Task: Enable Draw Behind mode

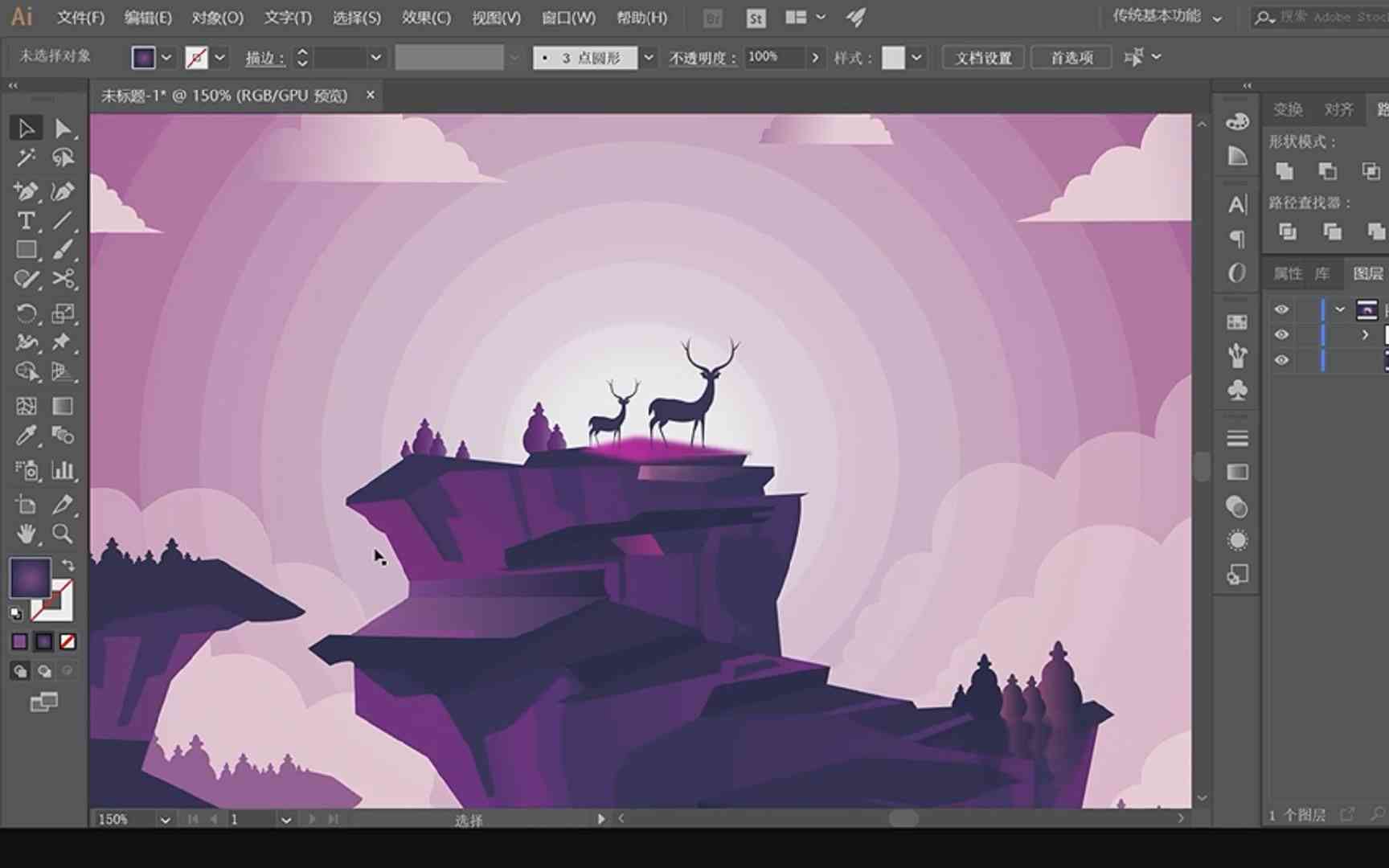Action: (x=43, y=670)
